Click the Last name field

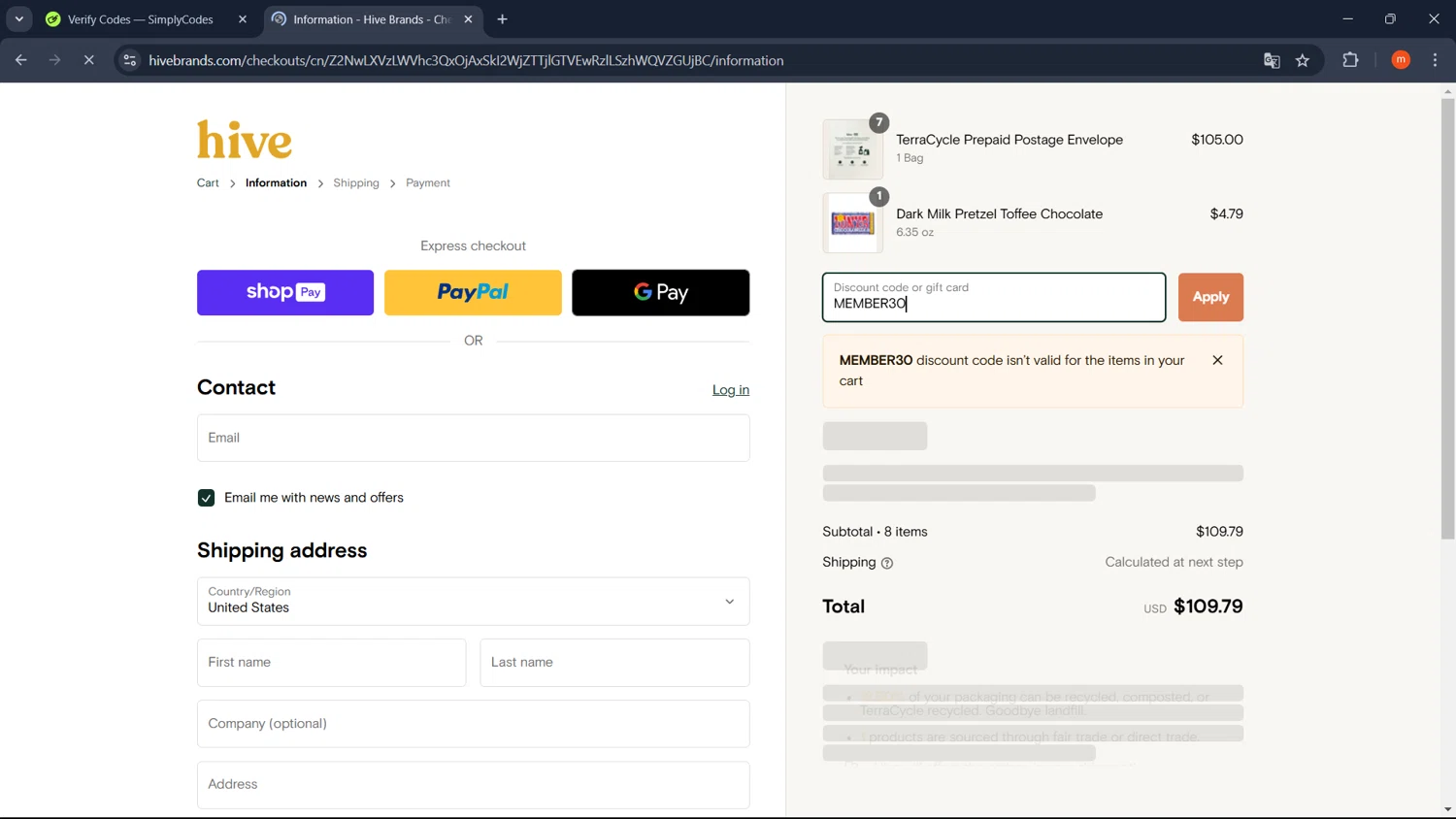(x=615, y=663)
